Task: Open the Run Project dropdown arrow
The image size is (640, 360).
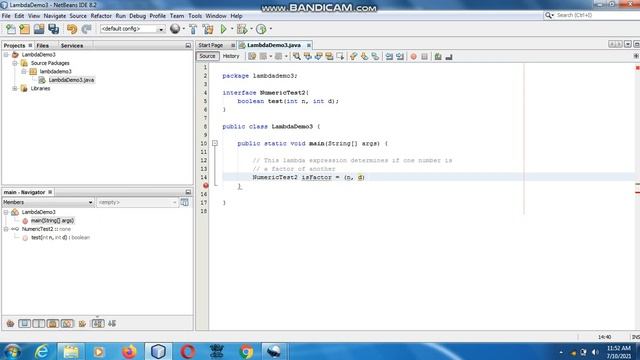Action: (x=232, y=29)
